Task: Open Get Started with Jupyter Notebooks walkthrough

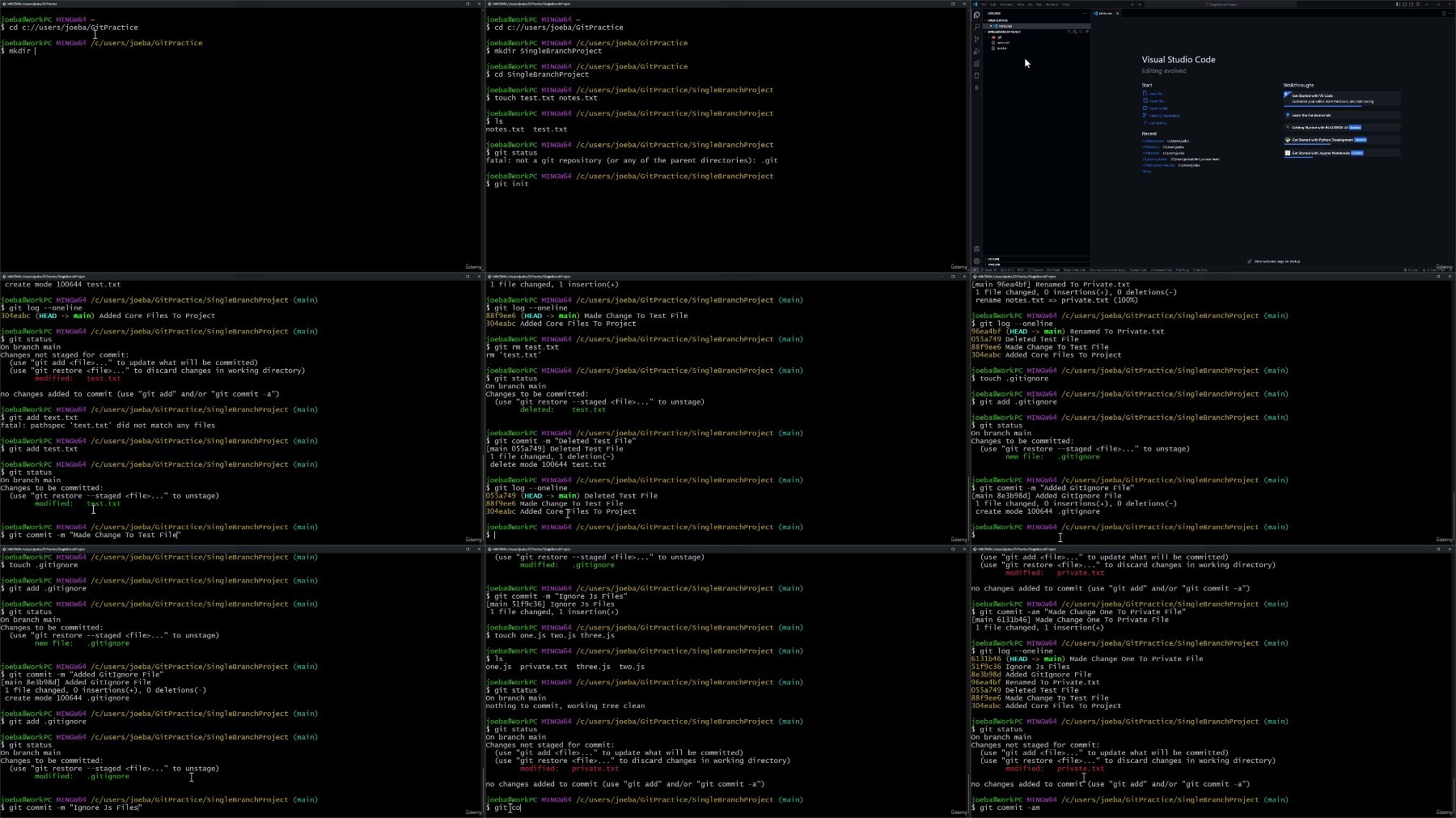Action: 1342,153
